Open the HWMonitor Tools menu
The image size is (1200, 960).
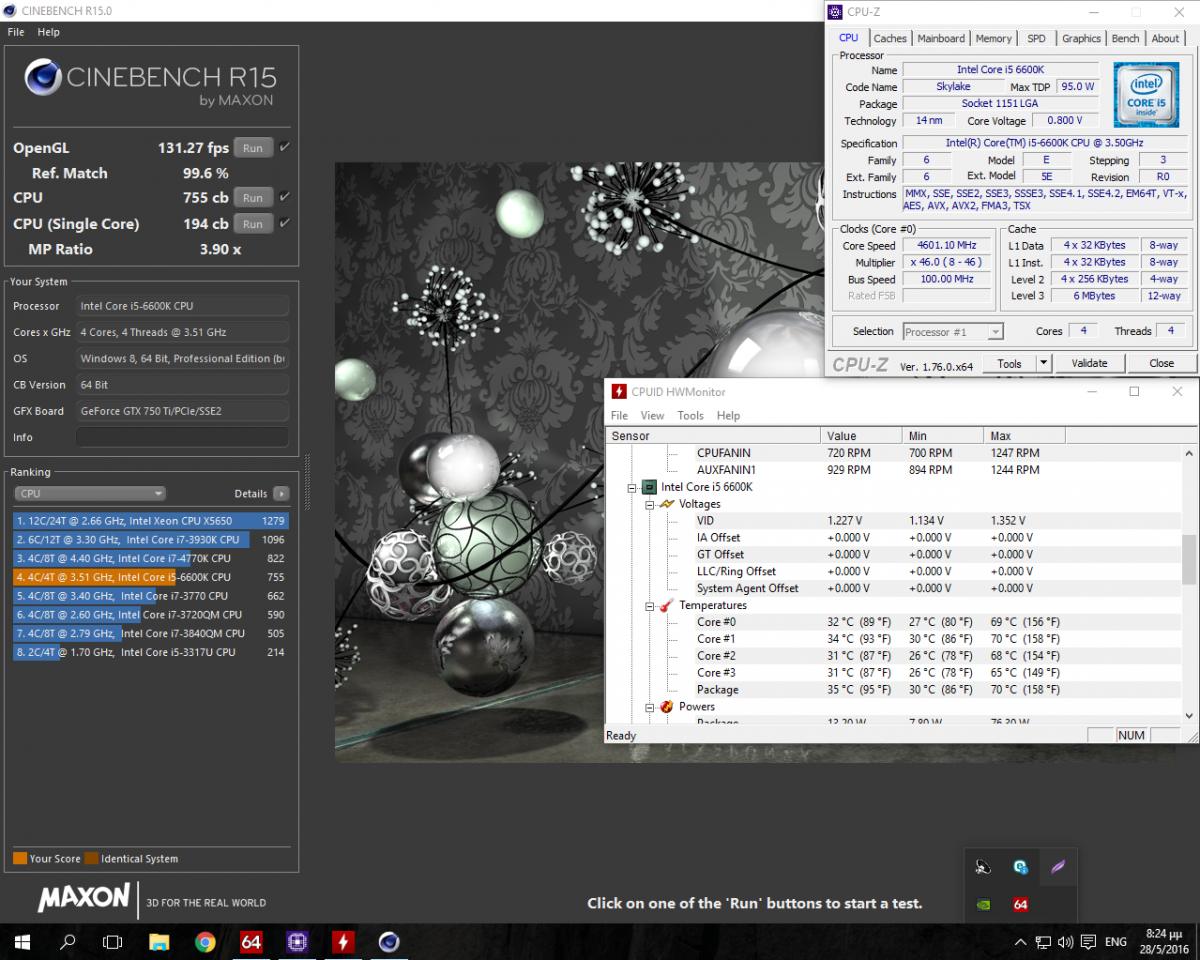click(x=690, y=415)
